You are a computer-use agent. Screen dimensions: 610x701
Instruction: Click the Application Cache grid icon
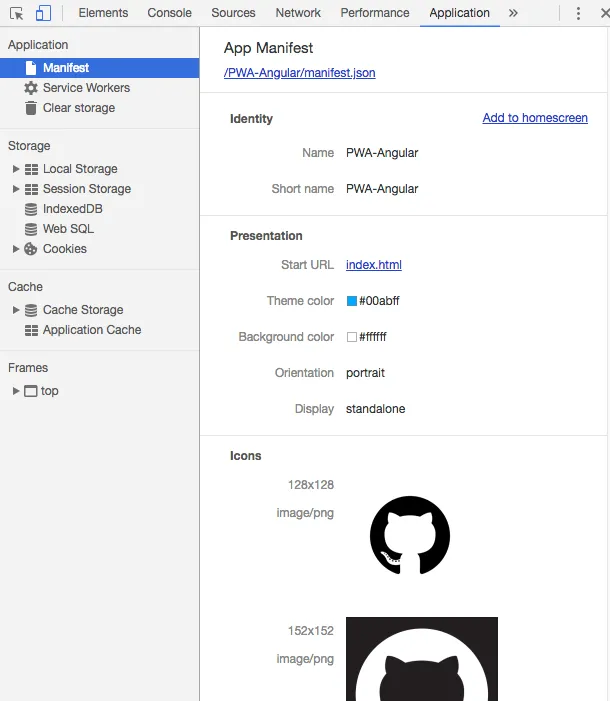click(31, 330)
